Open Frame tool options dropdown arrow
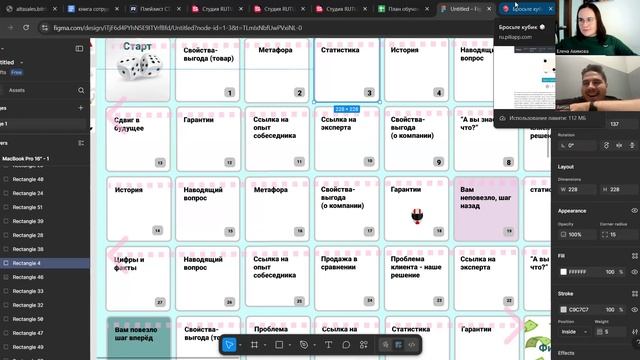Viewport: 640px width, 360px height. click(265, 345)
